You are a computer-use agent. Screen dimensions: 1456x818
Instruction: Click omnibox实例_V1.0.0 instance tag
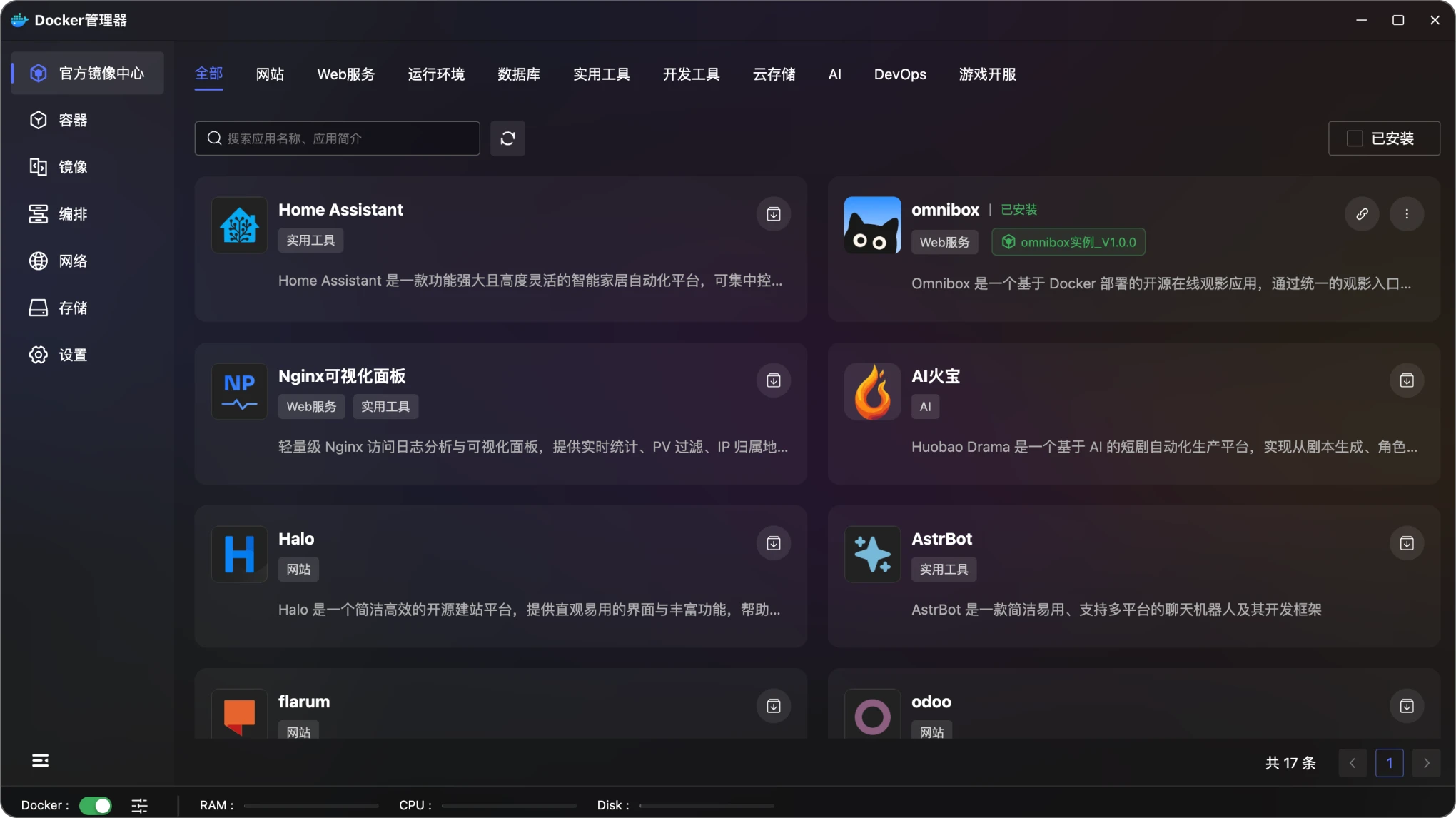(x=1068, y=242)
